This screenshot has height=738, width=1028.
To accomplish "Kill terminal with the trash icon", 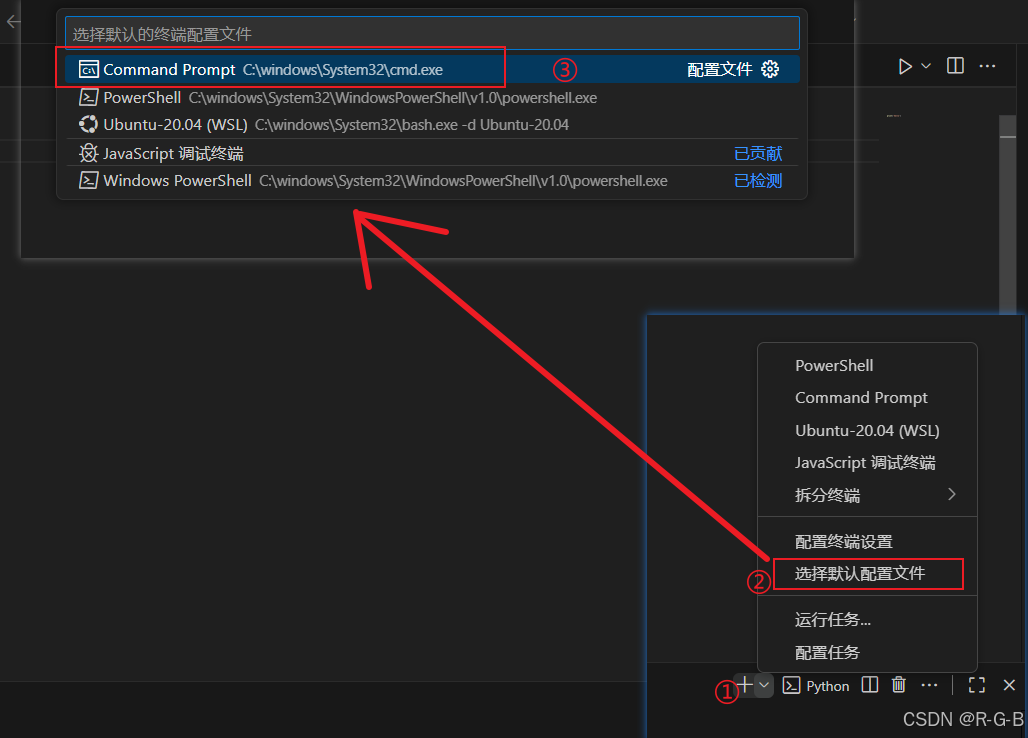I will [x=899, y=685].
